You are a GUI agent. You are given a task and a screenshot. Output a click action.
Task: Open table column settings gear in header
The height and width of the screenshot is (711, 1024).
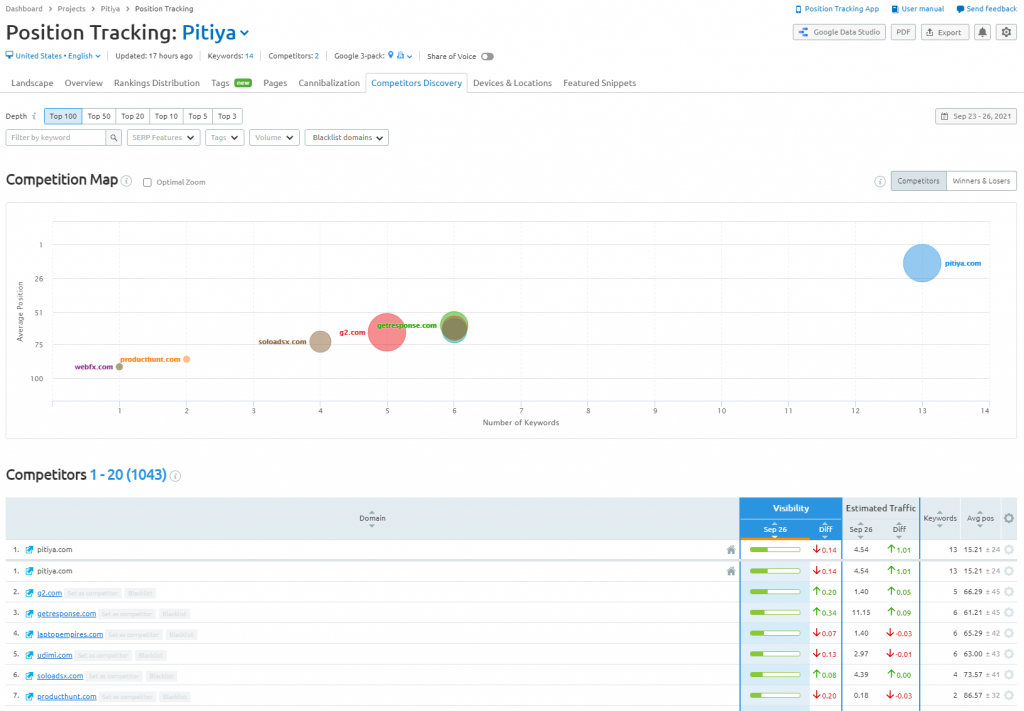click(1009, 518)
